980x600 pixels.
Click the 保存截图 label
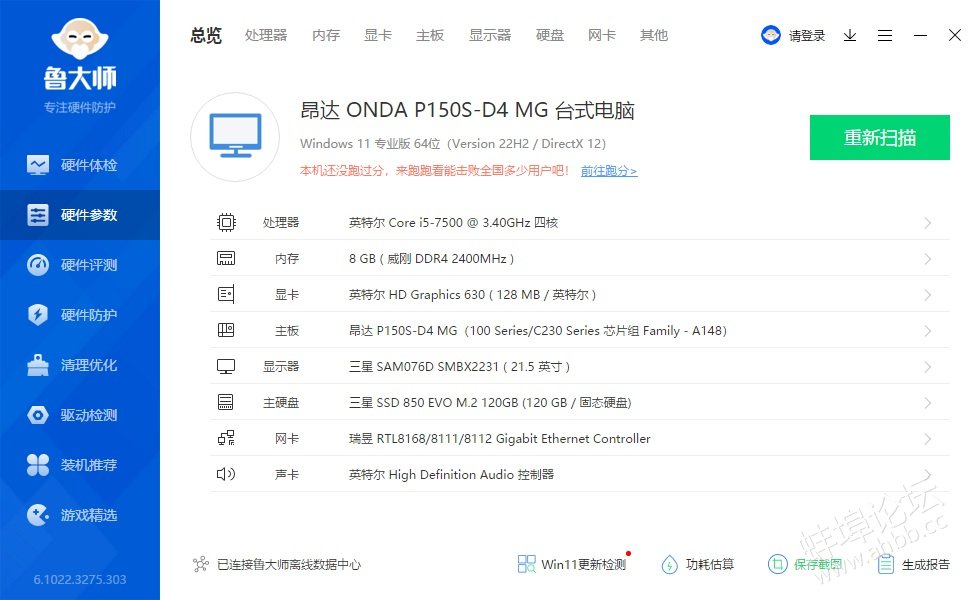click(818, 564)
